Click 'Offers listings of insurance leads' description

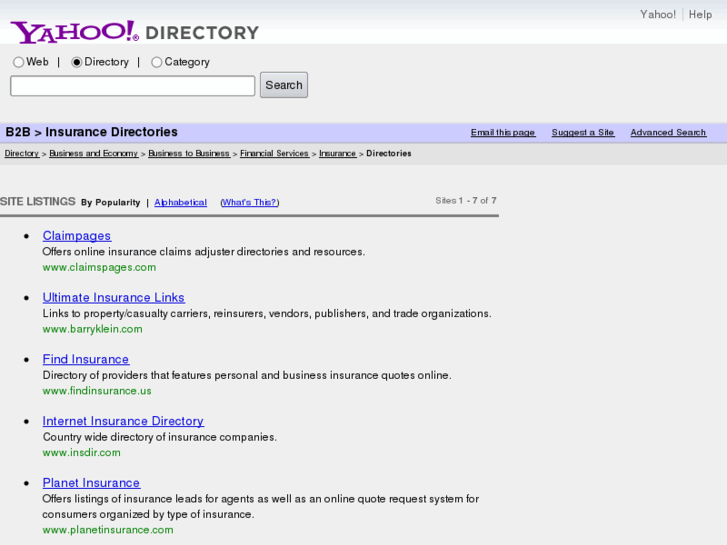[x=261, y=507]
